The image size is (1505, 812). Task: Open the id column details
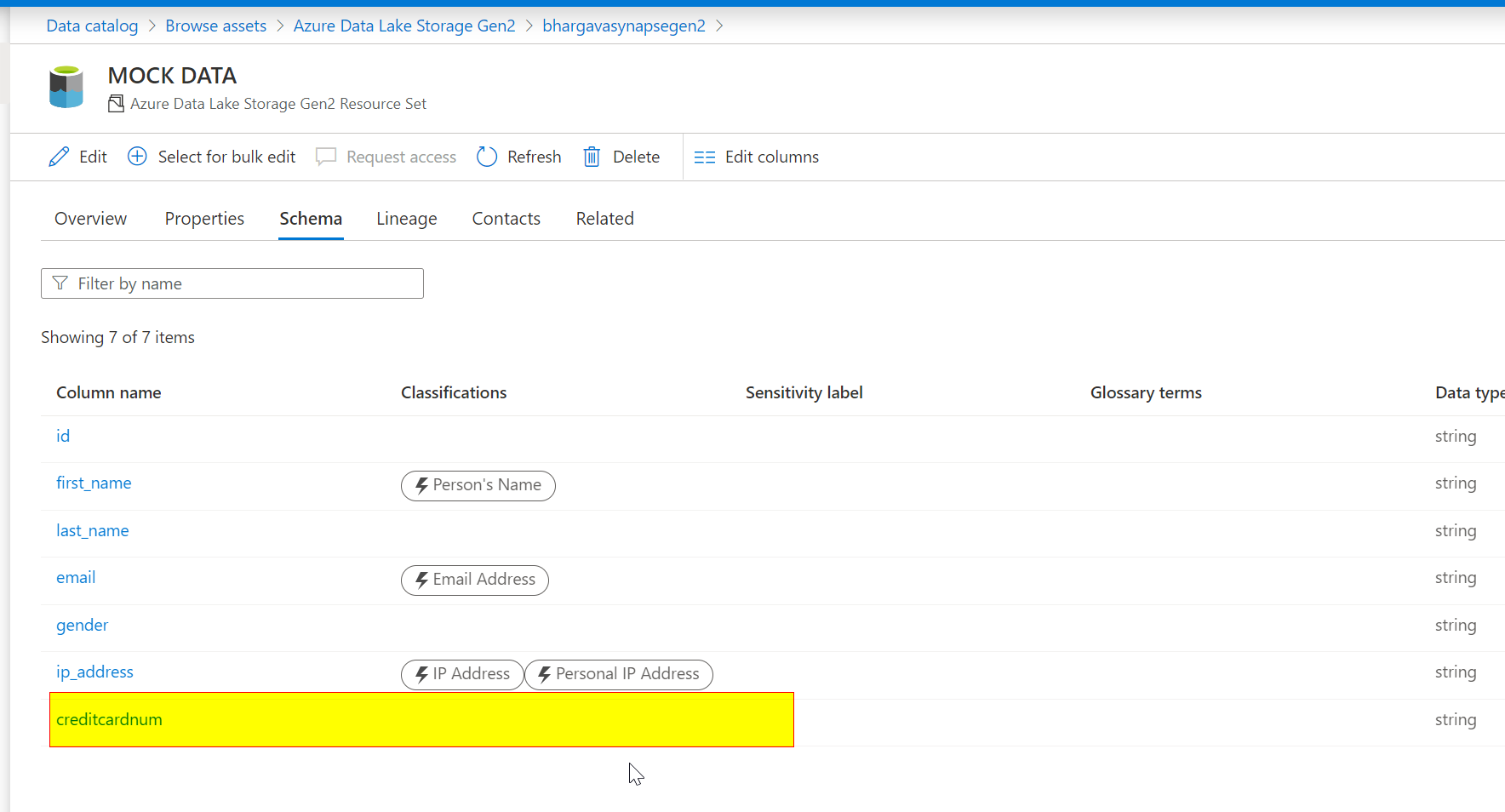(x=62, y=435)
